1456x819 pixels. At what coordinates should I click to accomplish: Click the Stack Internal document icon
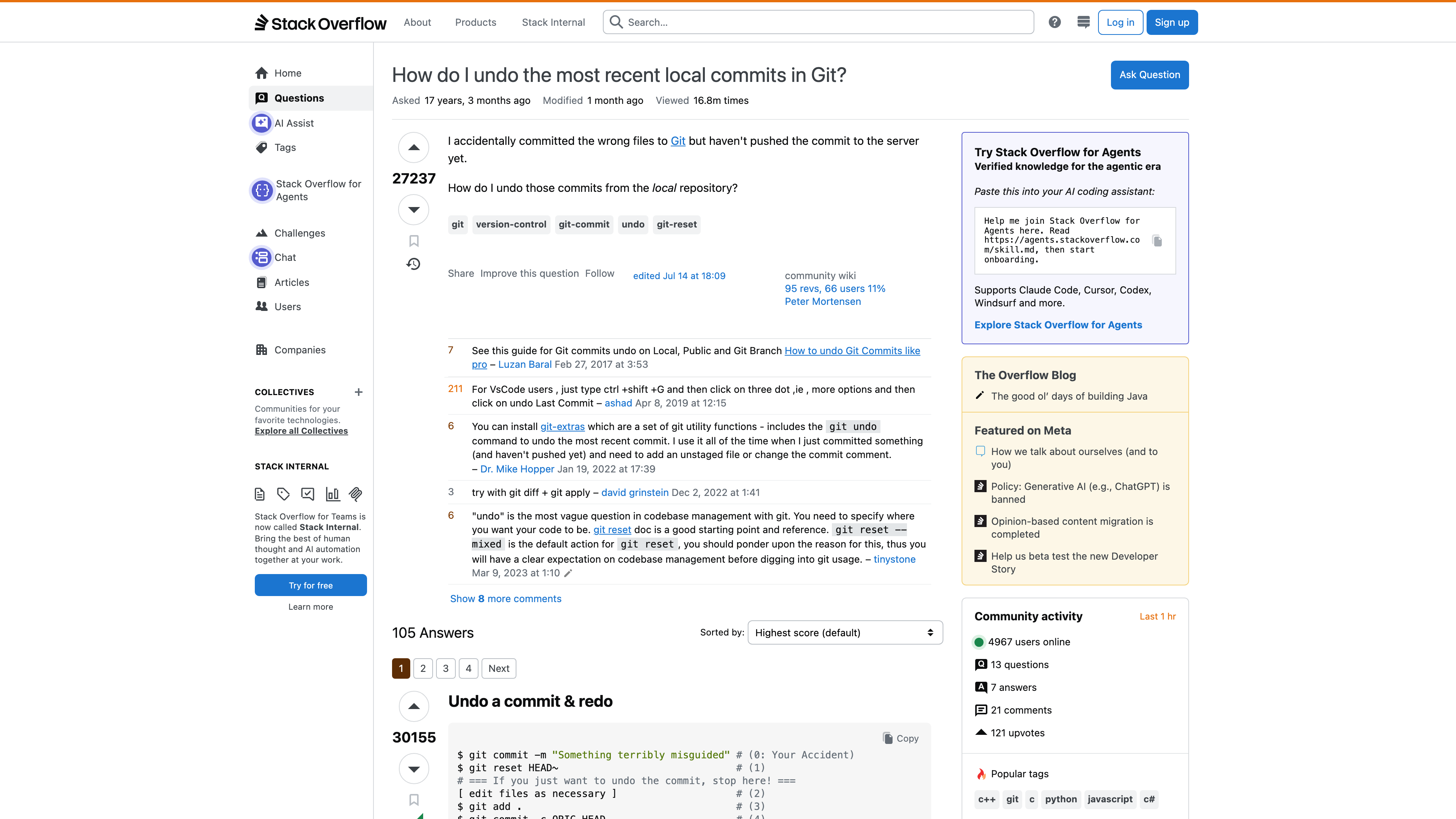point(259,494)
